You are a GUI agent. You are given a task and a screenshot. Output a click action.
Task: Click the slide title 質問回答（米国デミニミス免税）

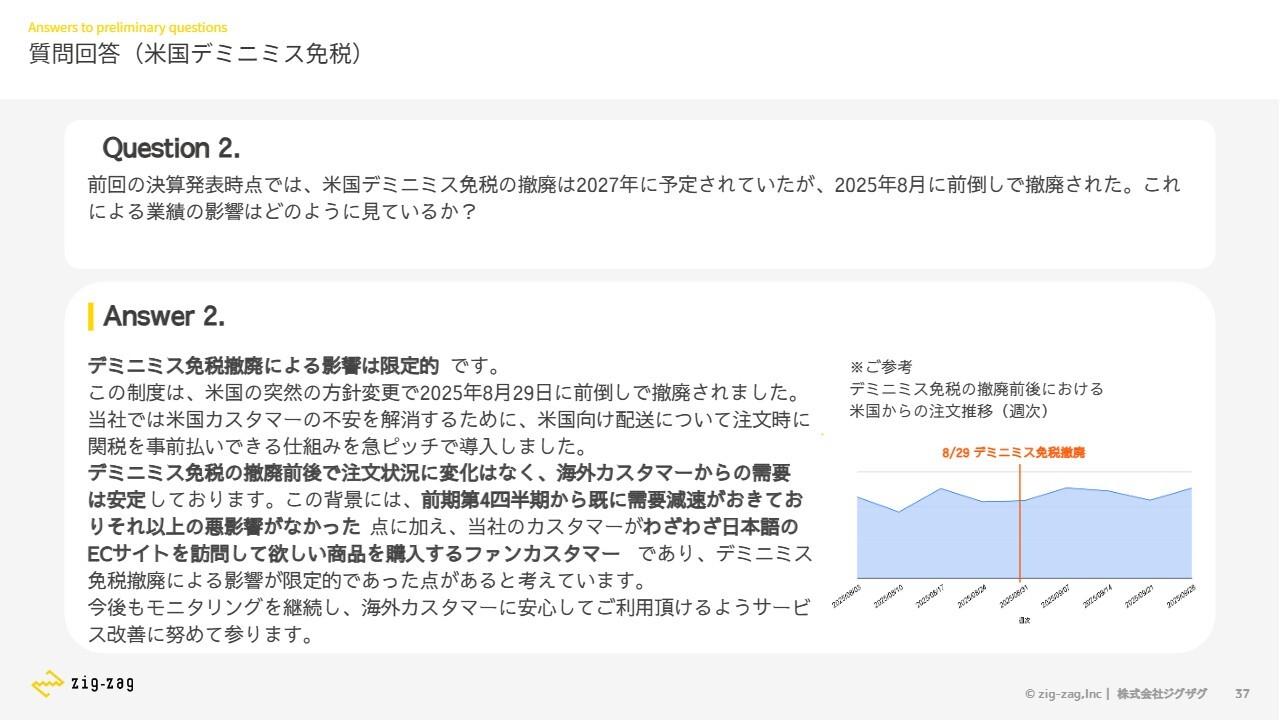point(195,54)
